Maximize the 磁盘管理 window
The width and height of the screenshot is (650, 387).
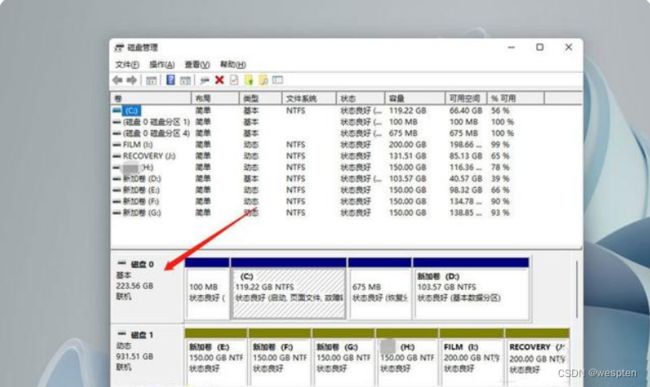tap(540, 47)
